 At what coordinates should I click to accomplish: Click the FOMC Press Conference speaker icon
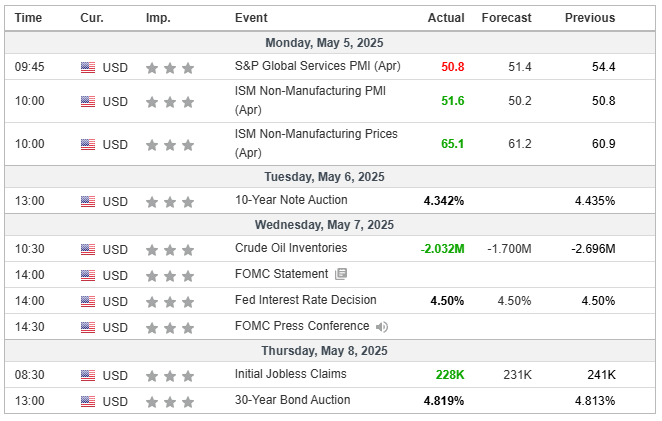pos(382,327)
